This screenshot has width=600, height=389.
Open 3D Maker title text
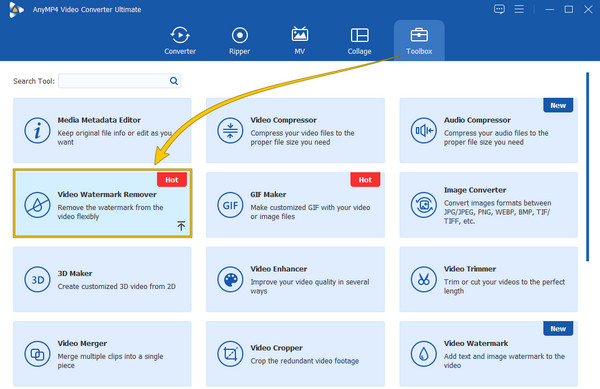75,273
